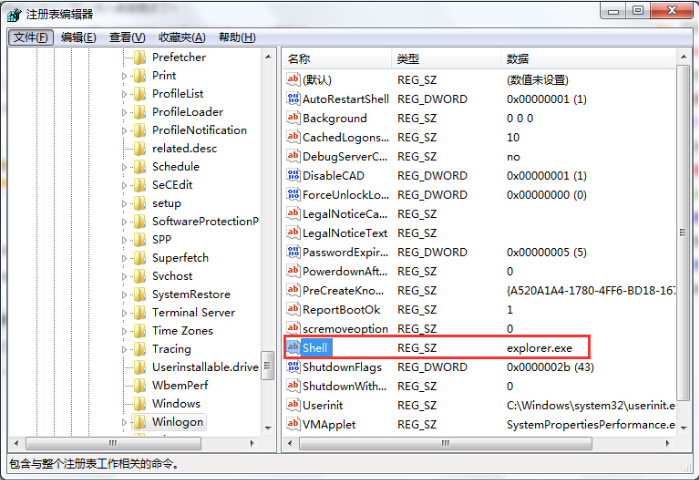Expand the Time Zones tree node
This screenshot has height=480, width=699.
[126, 331]
